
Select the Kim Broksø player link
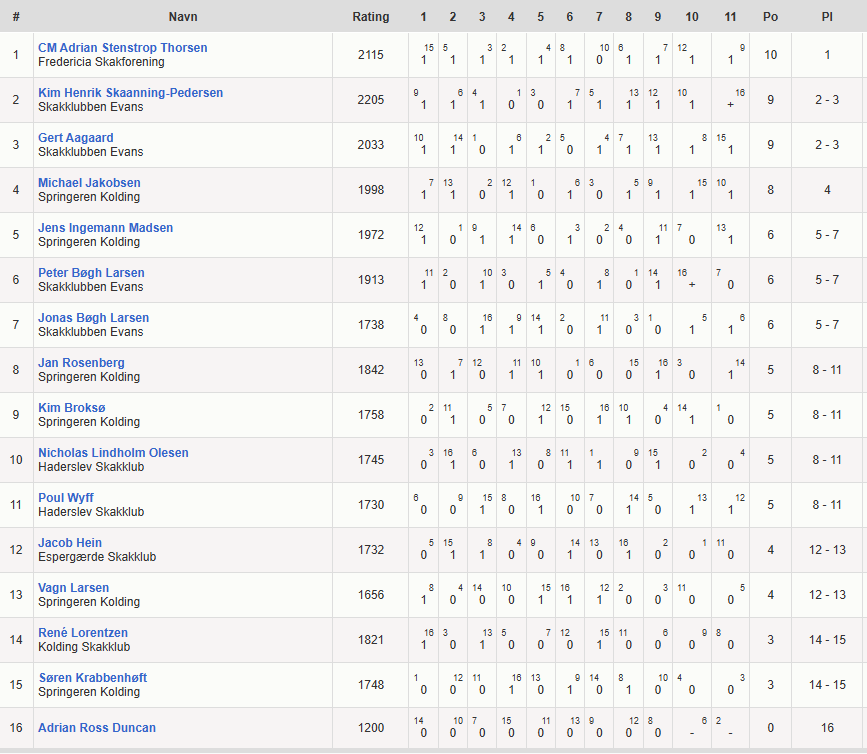(75, 408)
